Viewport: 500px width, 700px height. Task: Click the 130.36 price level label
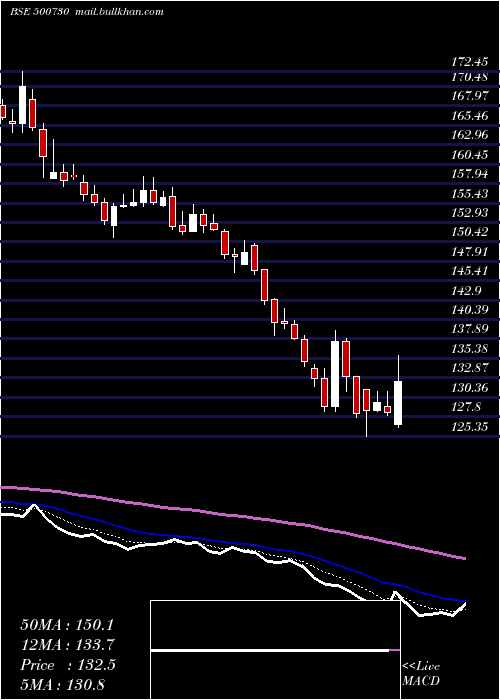(x=469, y=388)
